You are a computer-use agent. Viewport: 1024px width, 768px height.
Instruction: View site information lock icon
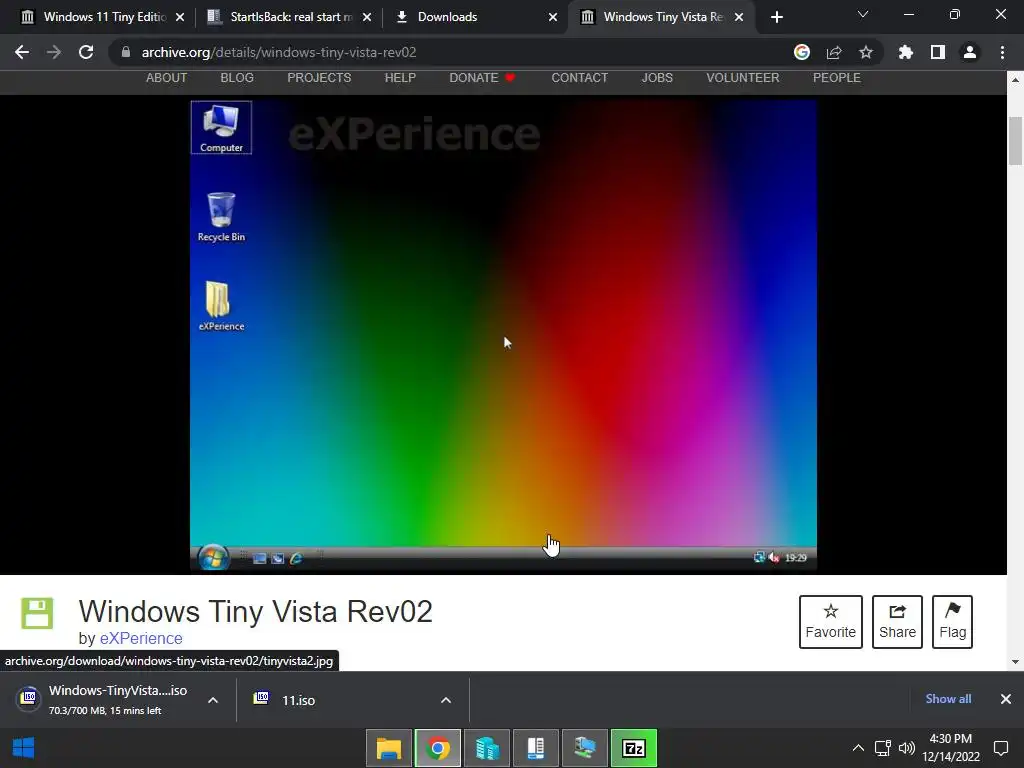coord(126,52)
